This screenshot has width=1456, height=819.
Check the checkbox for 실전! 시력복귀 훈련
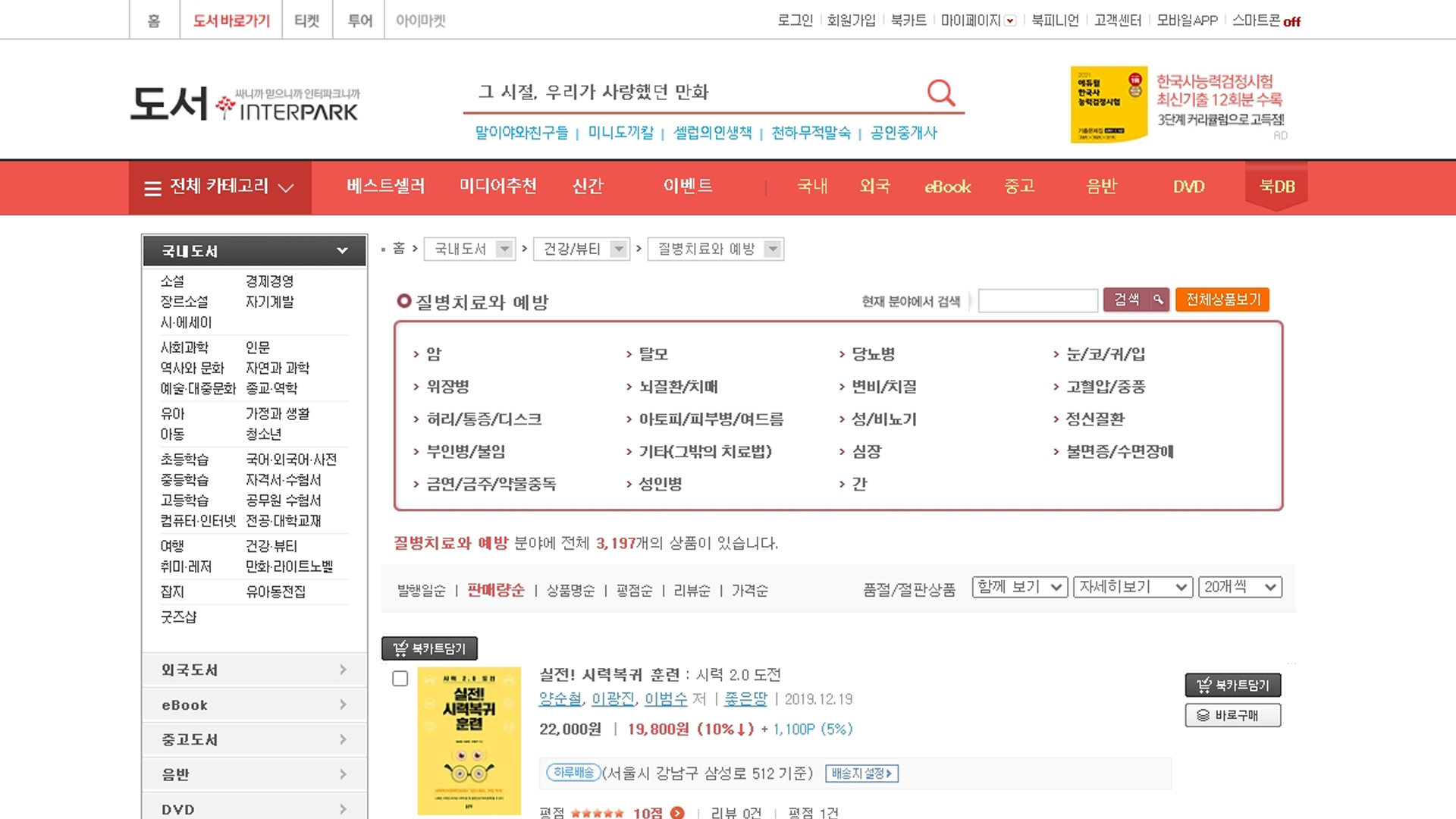[400, 679]
